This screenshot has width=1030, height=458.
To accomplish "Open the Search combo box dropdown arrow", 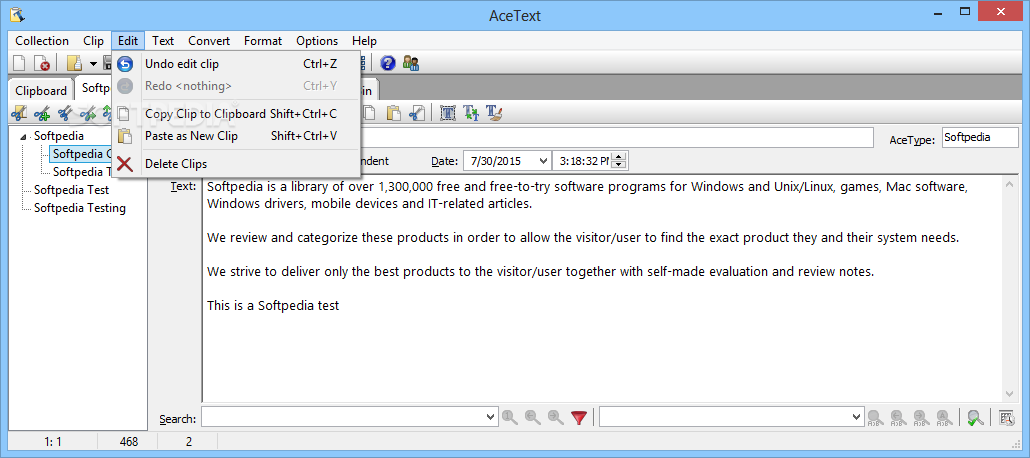I will click(491, 417).
